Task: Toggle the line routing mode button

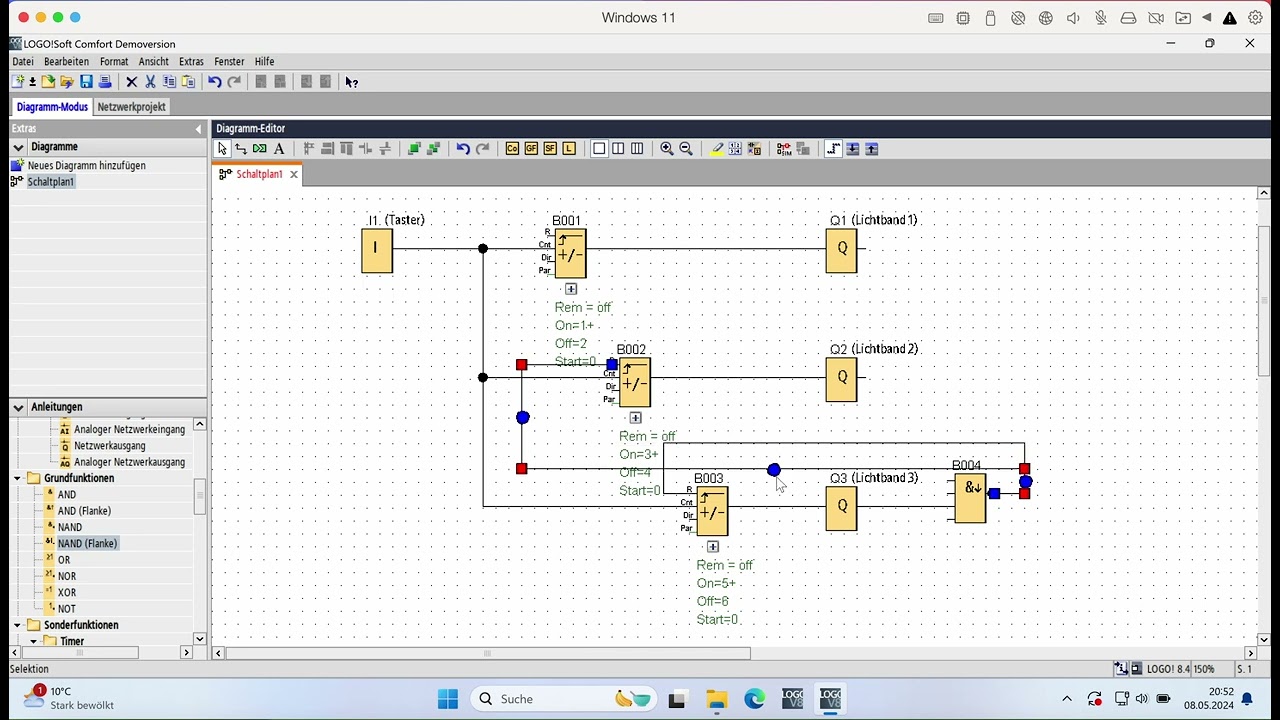Action: pos(833,149)
